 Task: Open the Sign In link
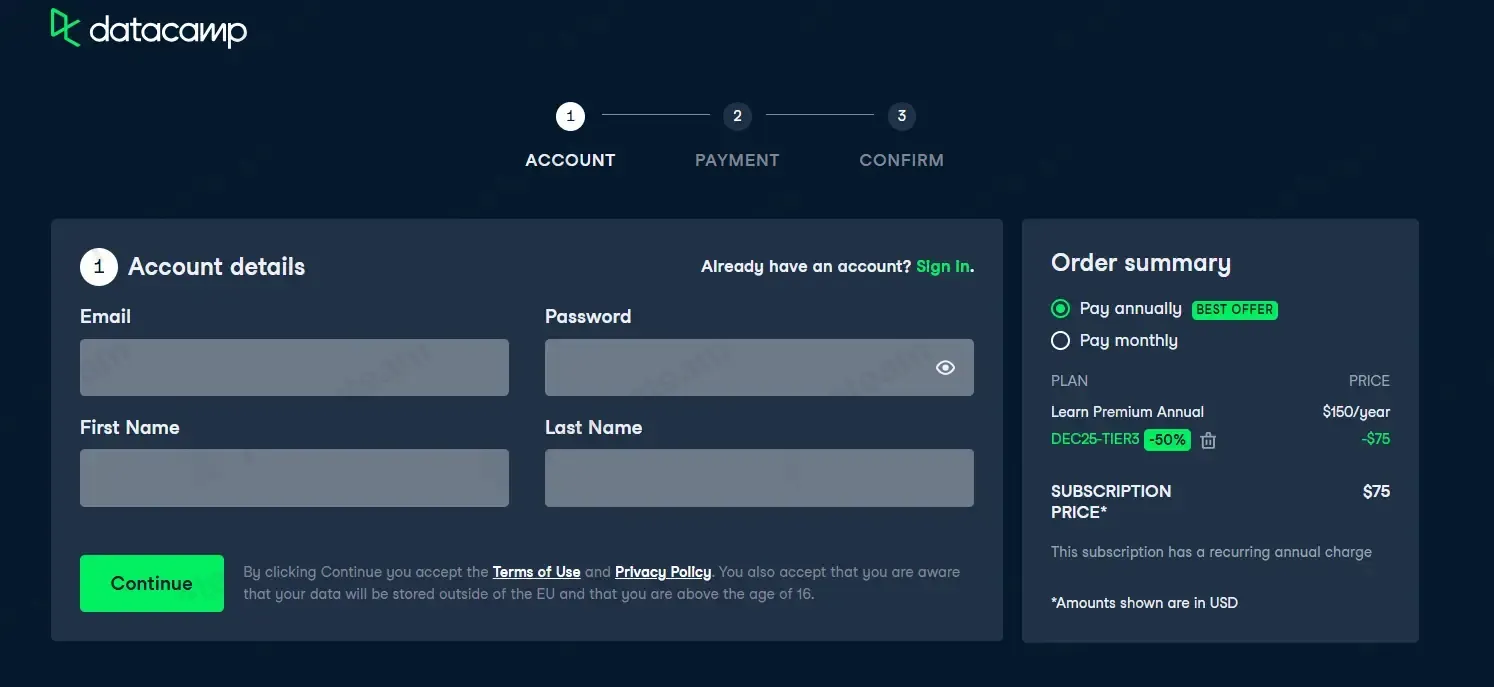point(943,267)
